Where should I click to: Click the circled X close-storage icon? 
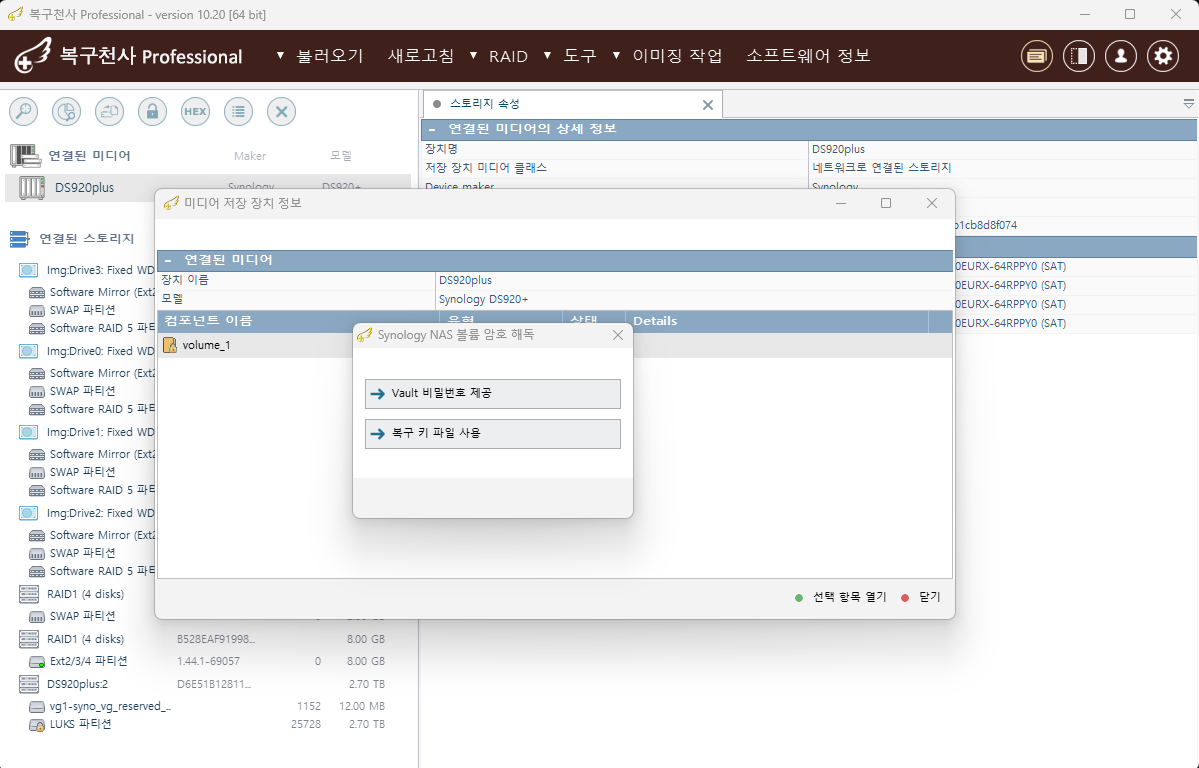point(281,112)
